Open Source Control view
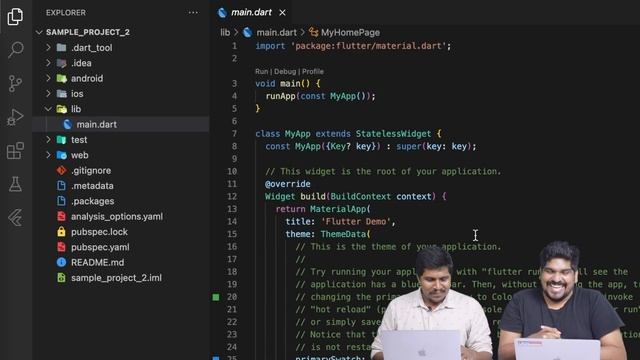 pos(15,84)
